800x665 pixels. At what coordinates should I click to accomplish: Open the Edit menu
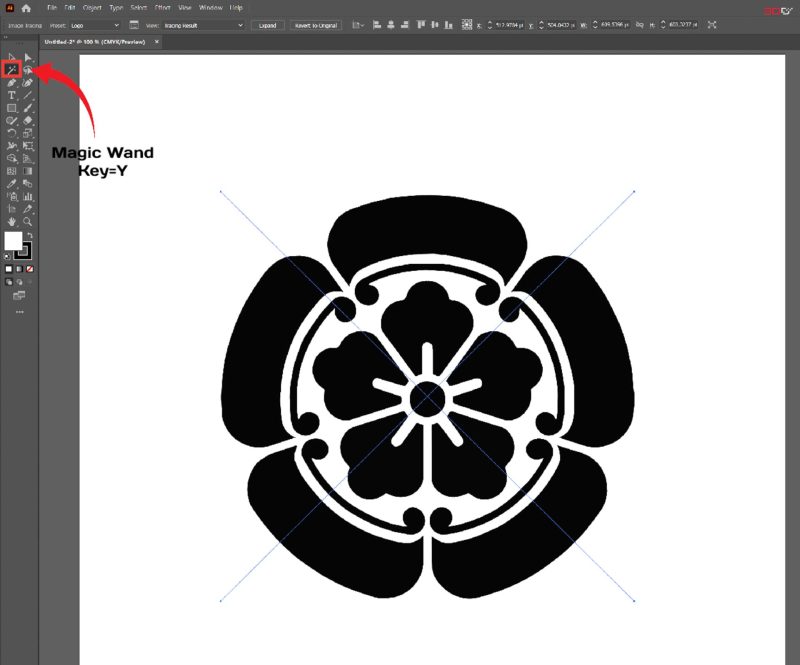click(x=70, y=8)
